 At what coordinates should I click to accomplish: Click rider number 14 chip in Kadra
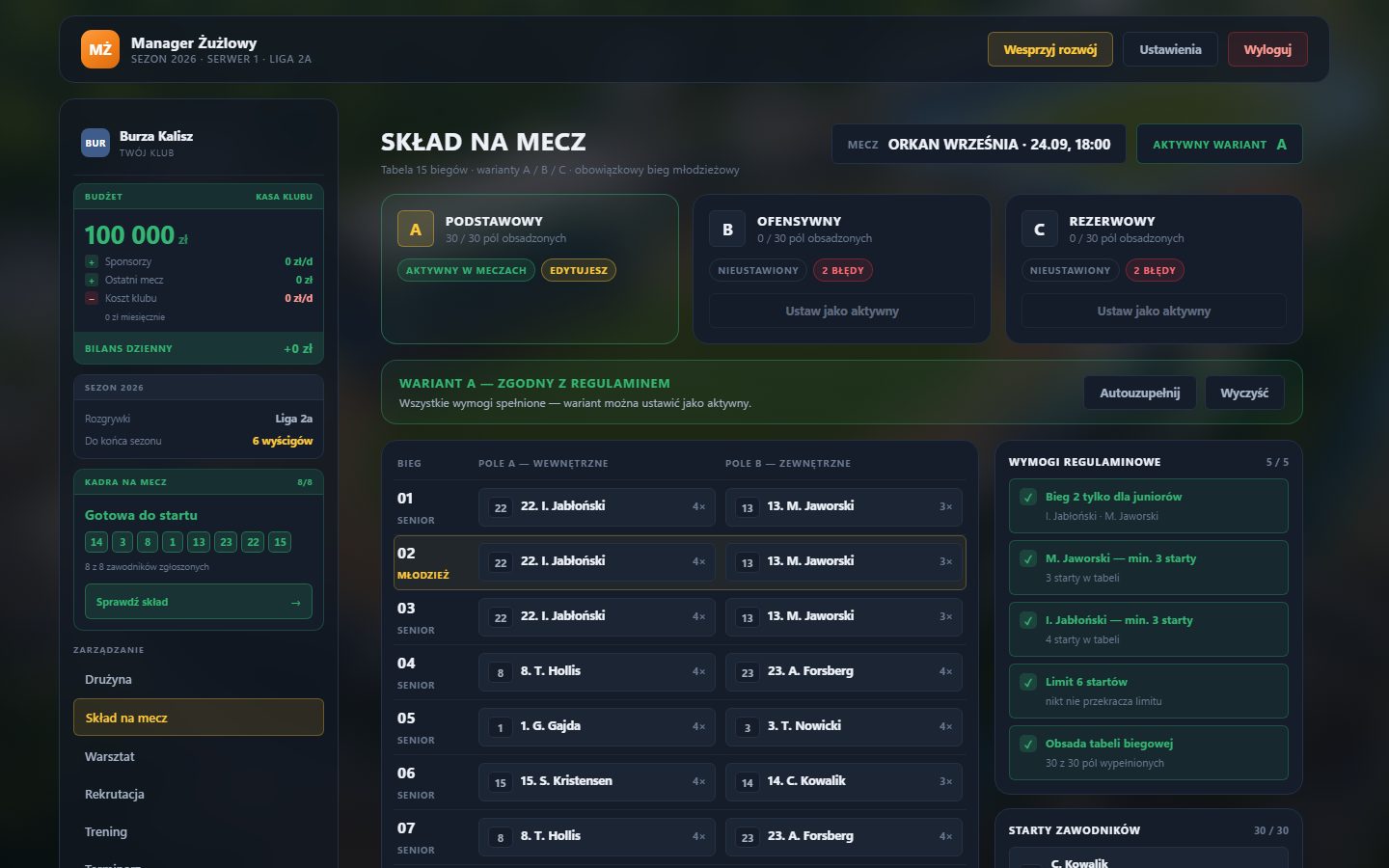tap(96, 542)
